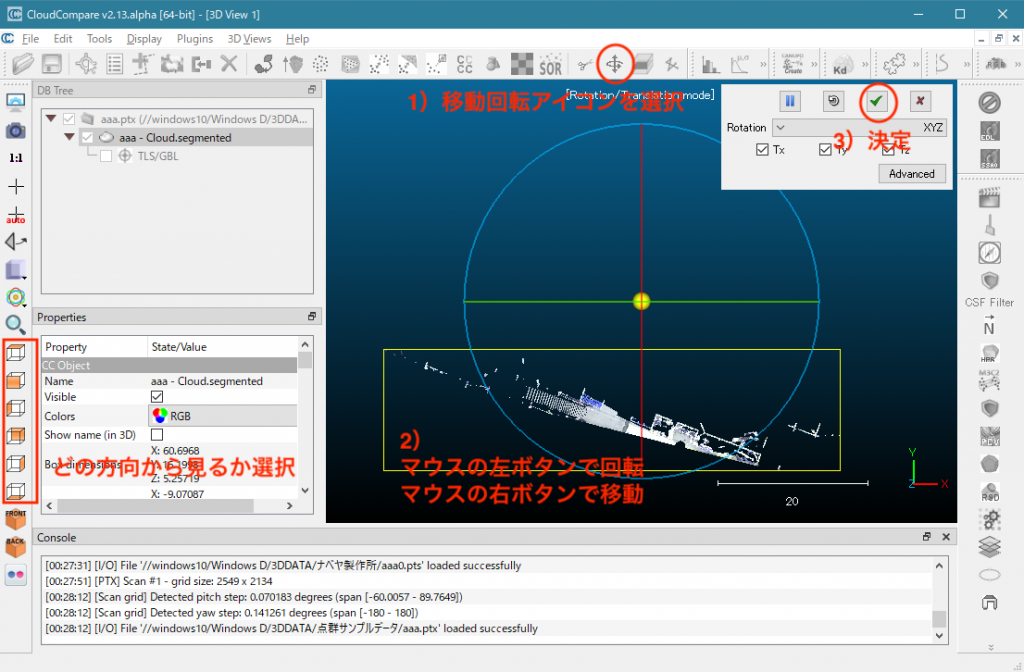The image size is (1024, 672).
Task: Enable the TLS/GBL sensor checkbox
Action: [x=106, y=155]
